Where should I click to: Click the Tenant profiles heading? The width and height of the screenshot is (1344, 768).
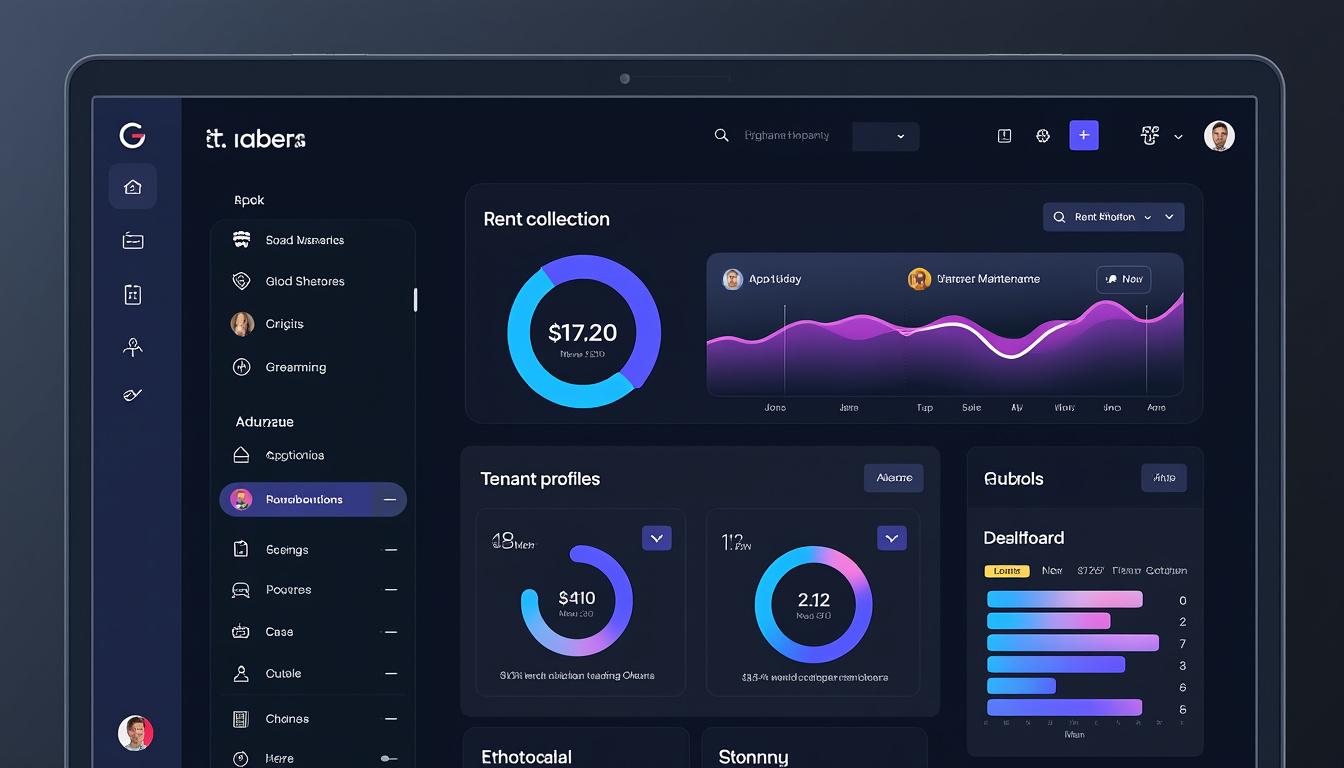pyautogui.click(x=540, y=479)
